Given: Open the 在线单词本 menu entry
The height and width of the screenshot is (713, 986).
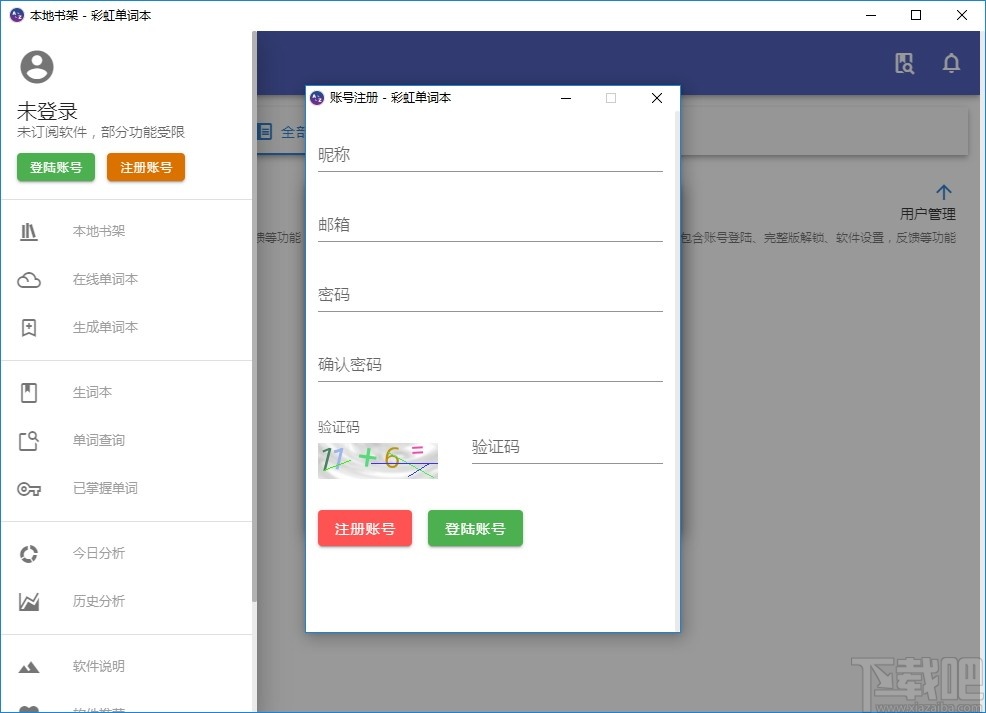Looking at the screenshot, I should point(105,279).
